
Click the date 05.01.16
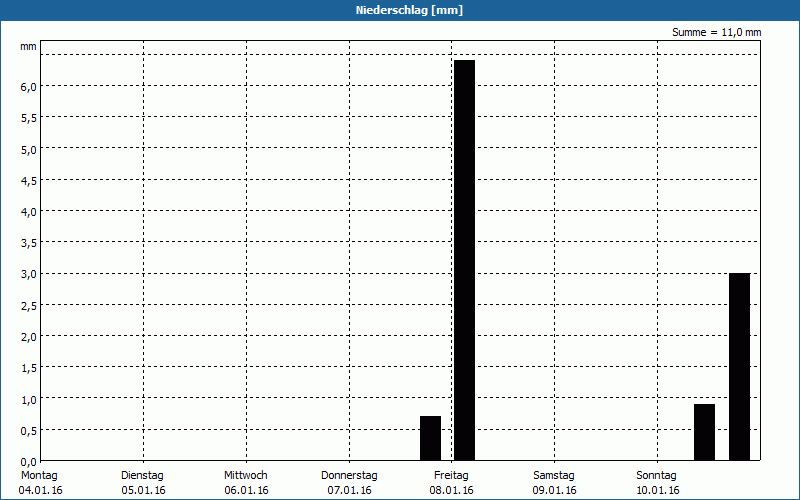coord(143,490)
